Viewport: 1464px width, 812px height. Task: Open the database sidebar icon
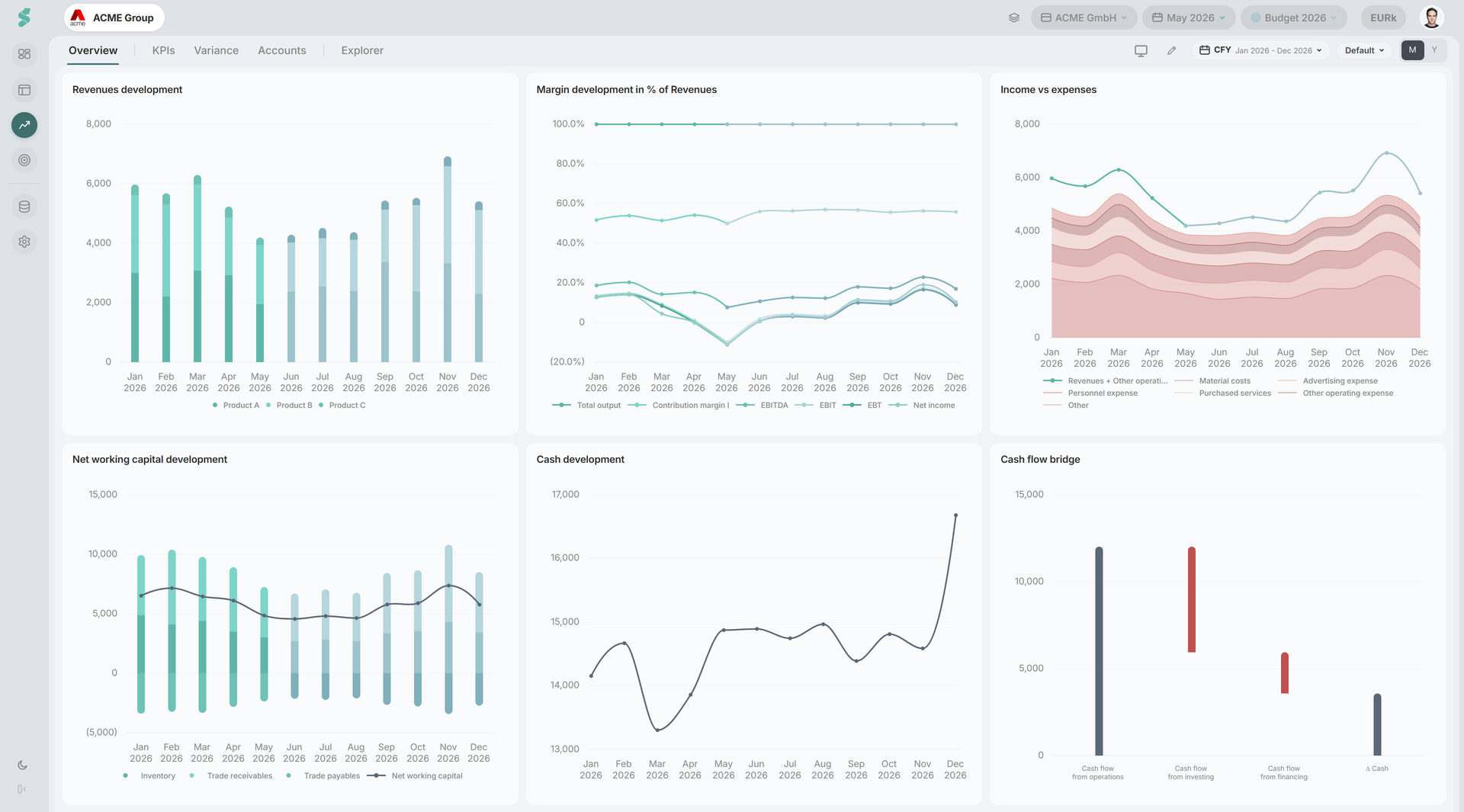24,207
